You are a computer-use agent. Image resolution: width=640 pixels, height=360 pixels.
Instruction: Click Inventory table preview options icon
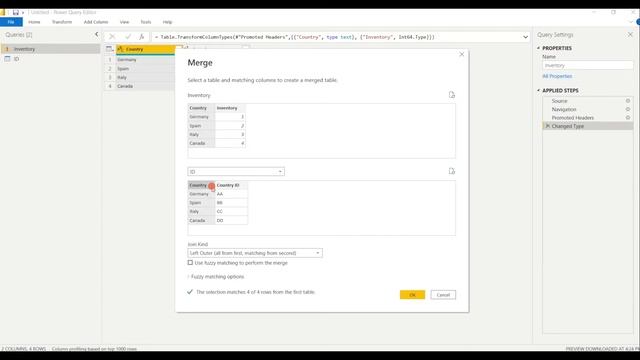coord(451,95)
